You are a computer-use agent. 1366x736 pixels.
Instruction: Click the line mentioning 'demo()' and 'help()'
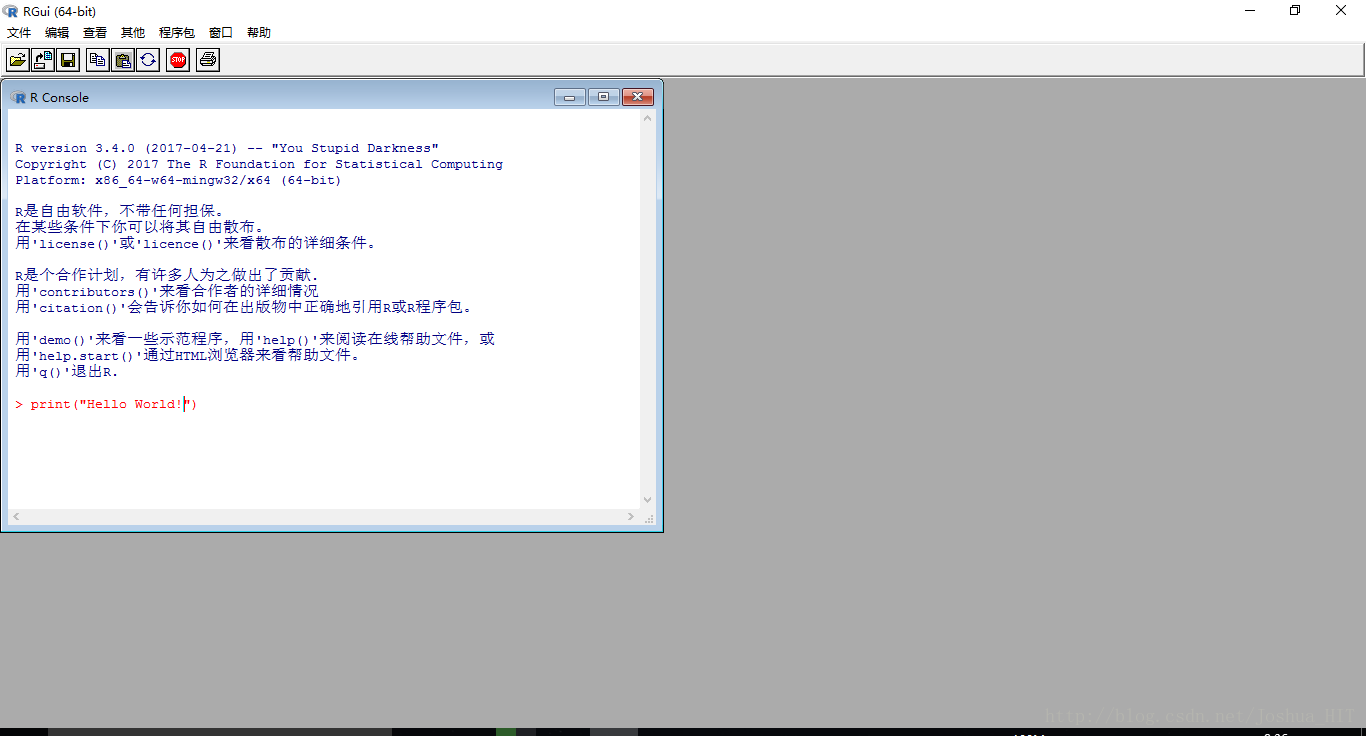pyautogui.click(x=255, y=339)
